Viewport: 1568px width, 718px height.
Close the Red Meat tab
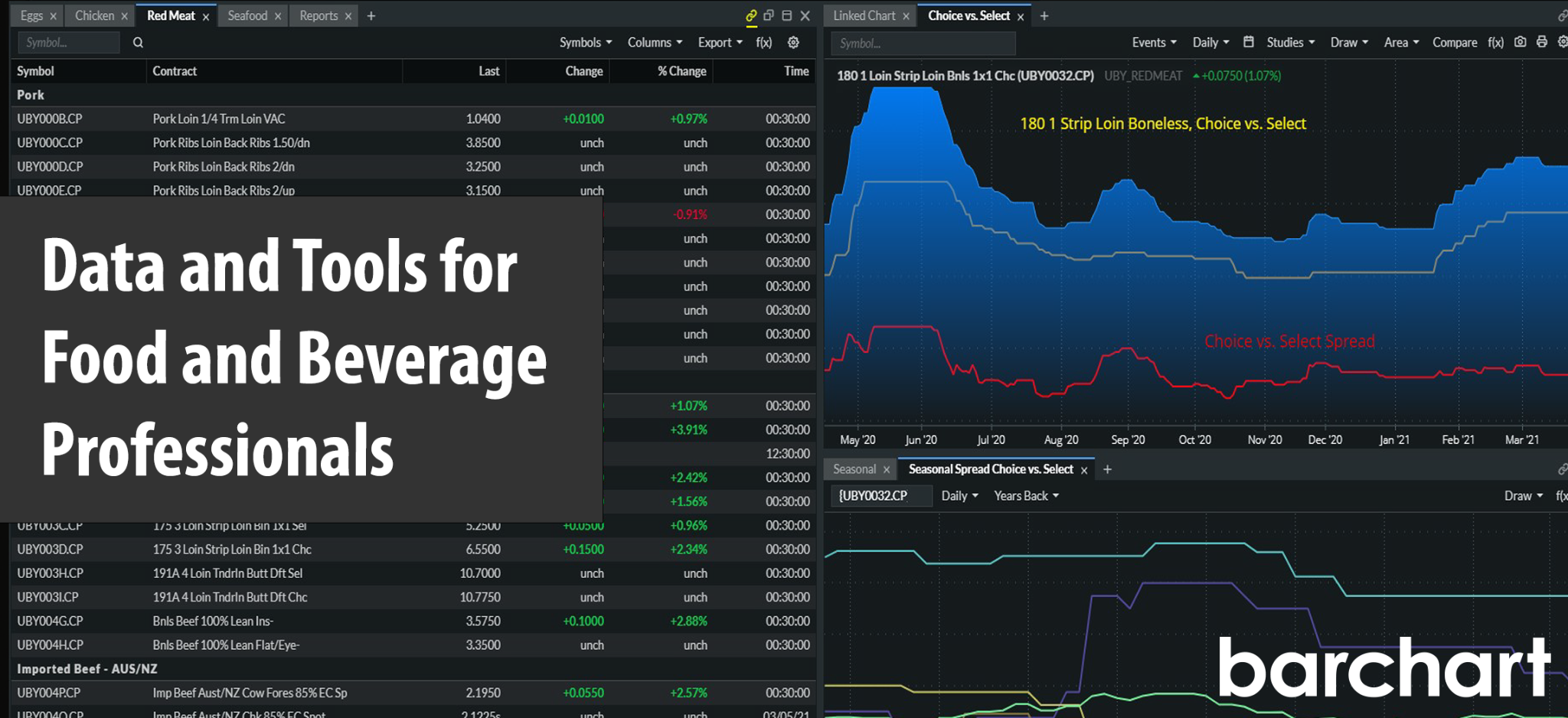tap(206, 16)
